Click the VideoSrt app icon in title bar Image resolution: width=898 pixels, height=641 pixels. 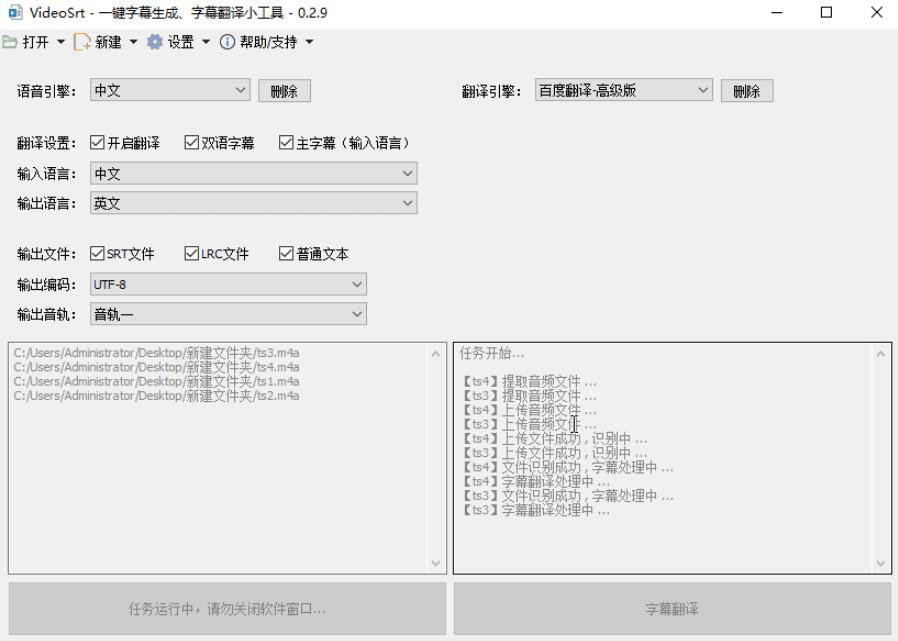coord(15,12)
